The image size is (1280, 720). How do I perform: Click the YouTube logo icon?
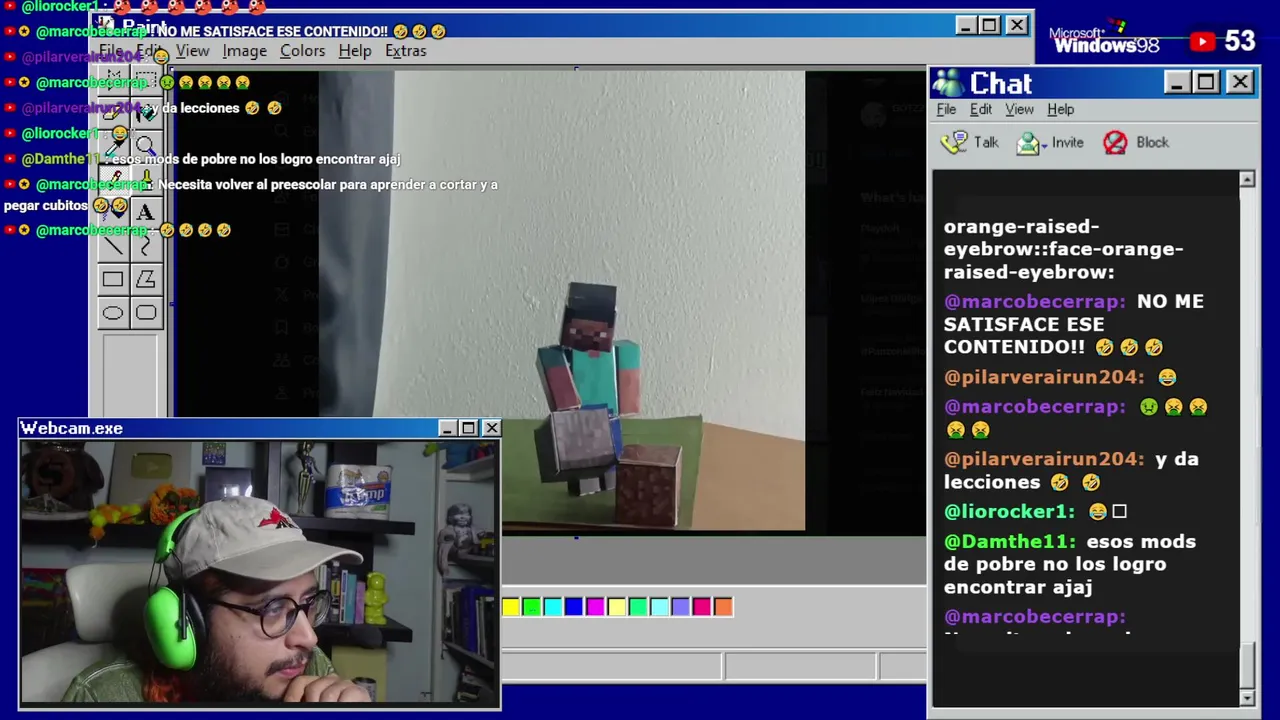1202,41
